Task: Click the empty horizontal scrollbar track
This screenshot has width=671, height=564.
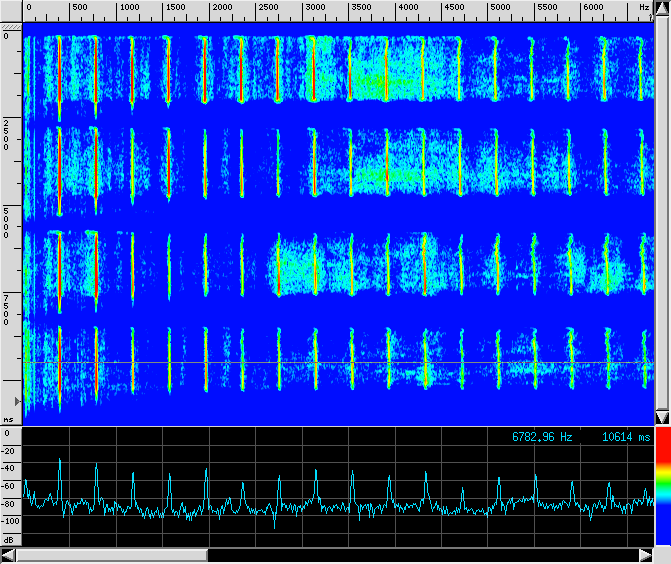Action: click(420, 555)
